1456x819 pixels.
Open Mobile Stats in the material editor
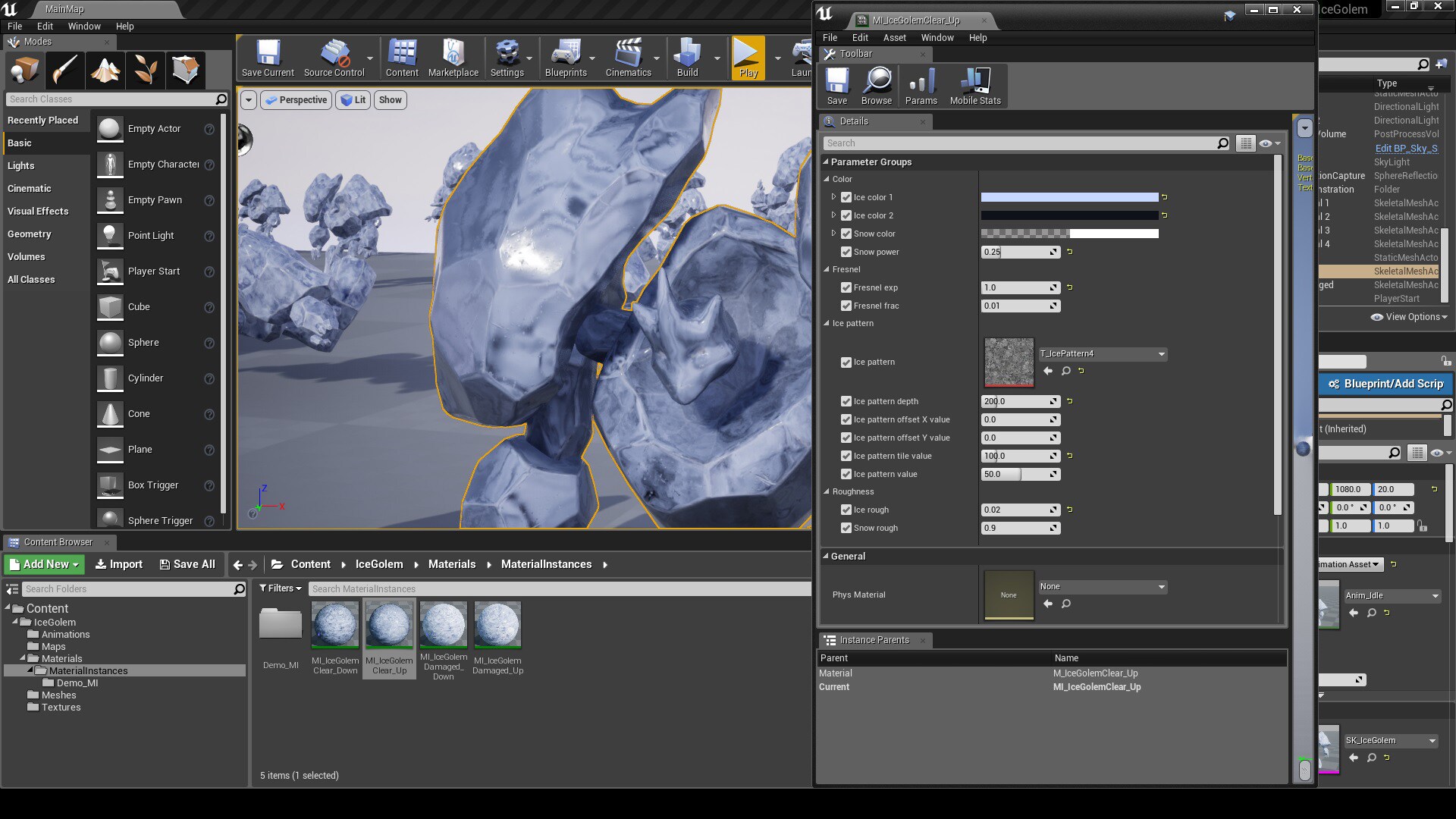975,83
